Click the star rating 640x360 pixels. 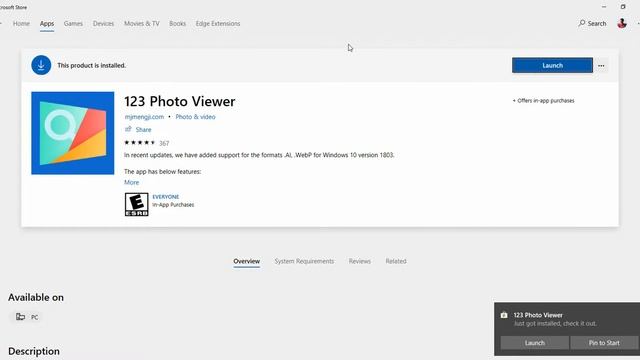click(x=140, y=142)
